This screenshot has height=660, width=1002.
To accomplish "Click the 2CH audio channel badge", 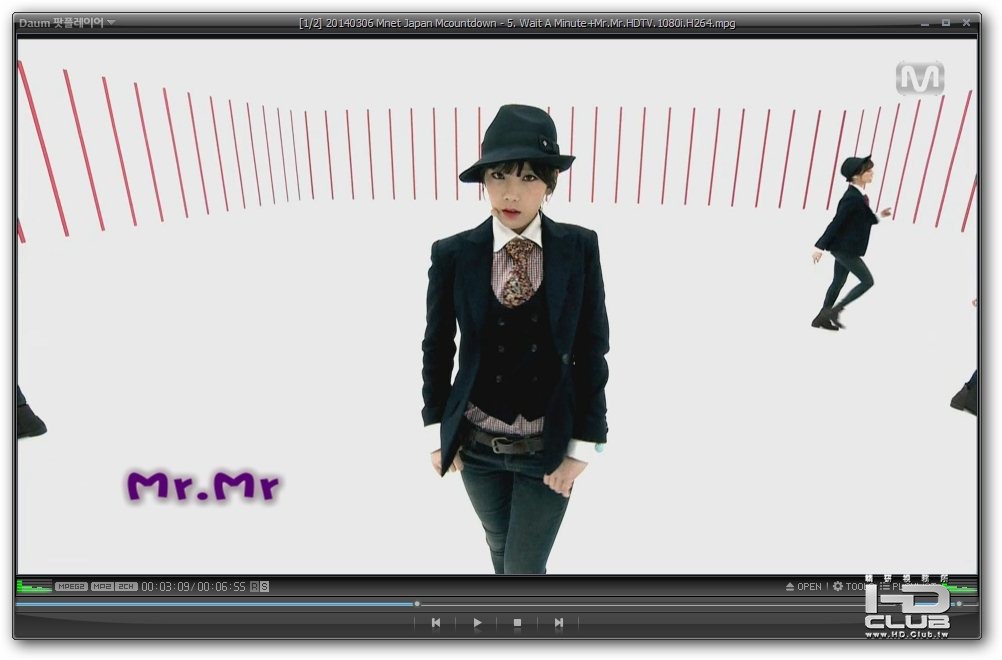I will [126, 587].
